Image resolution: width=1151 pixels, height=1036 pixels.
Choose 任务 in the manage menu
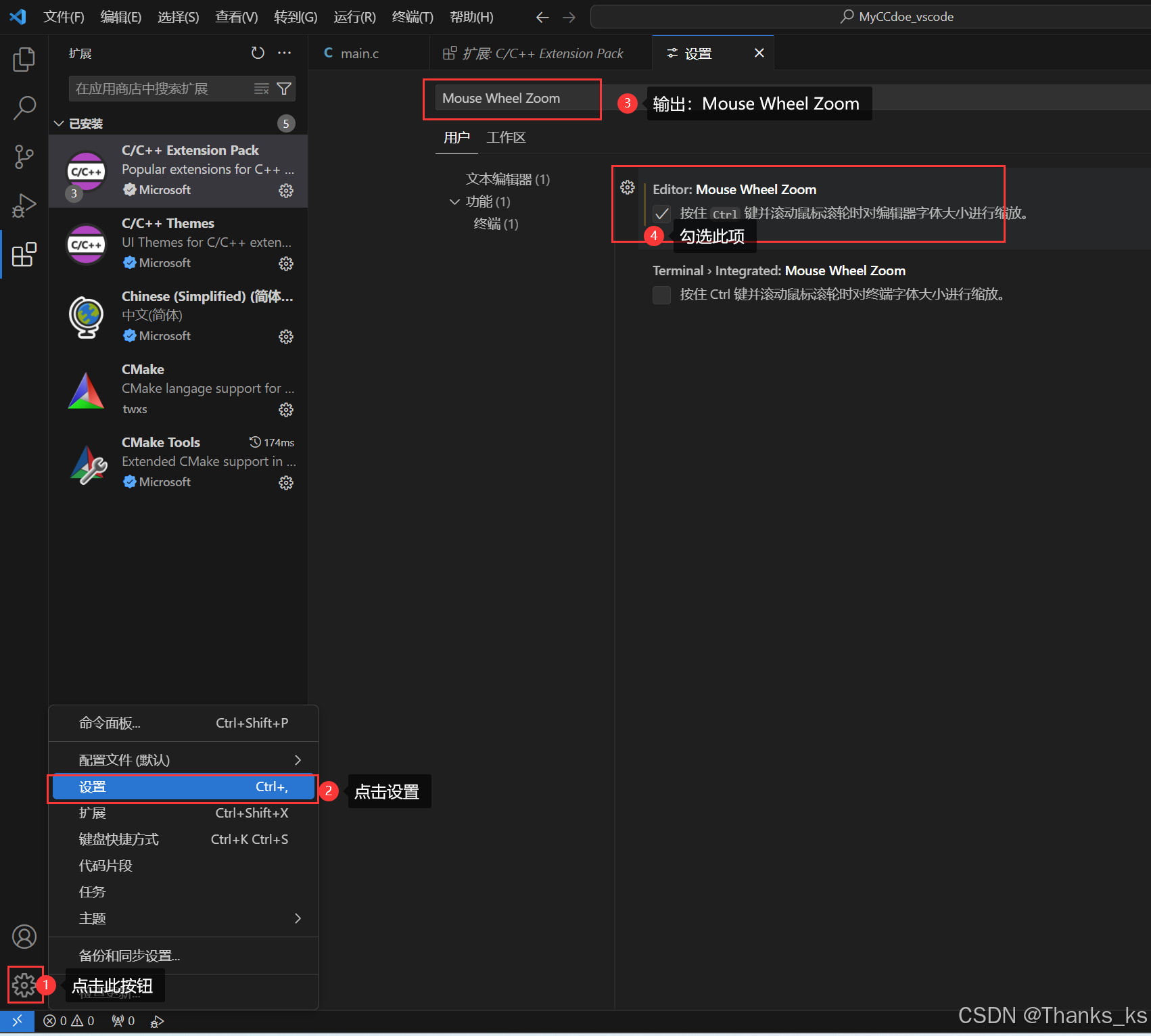click(183, 892)
